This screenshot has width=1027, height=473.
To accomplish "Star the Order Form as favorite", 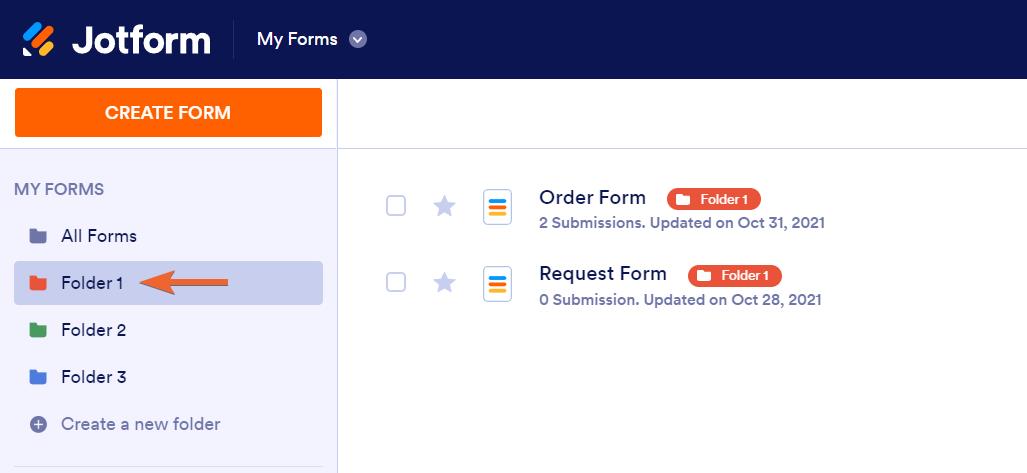I will [444, 206].
